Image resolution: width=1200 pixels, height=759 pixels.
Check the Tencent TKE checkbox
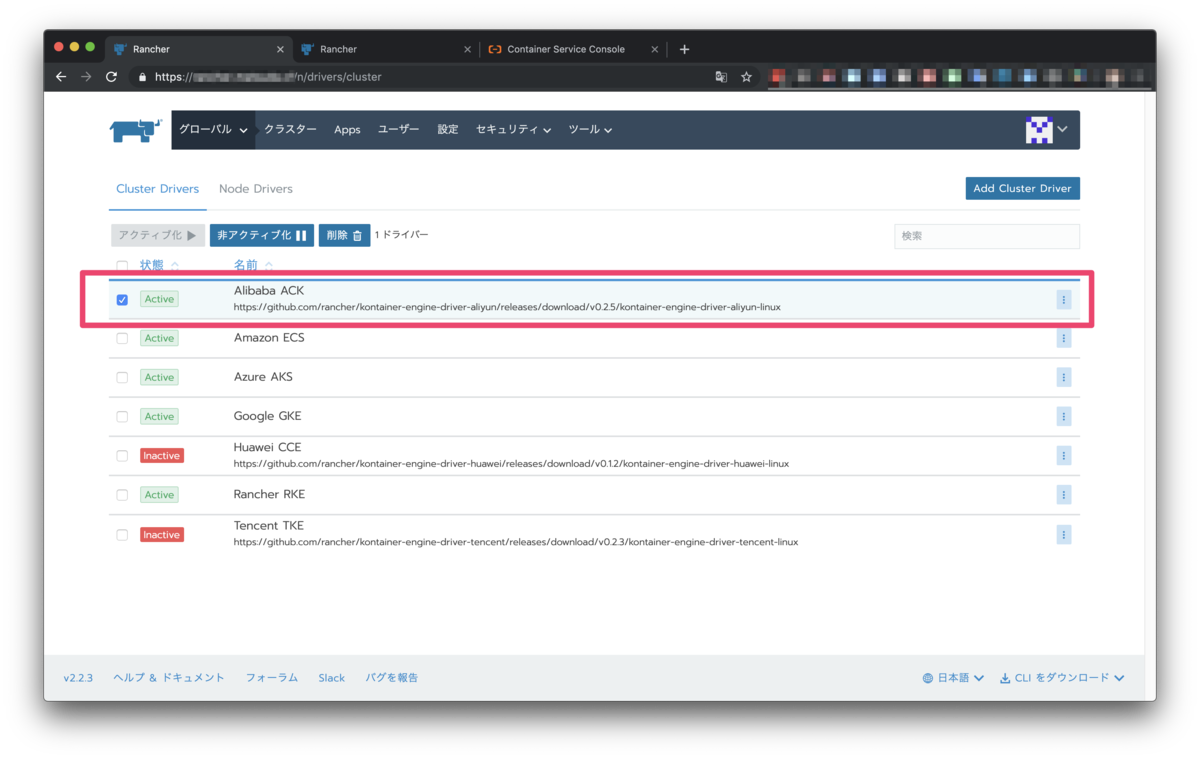122,535
